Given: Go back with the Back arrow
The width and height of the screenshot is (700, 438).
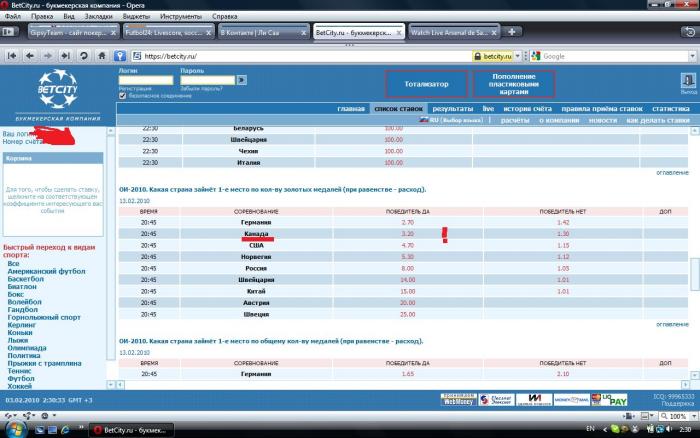Looking at the screenshot, I should [30, 56].
